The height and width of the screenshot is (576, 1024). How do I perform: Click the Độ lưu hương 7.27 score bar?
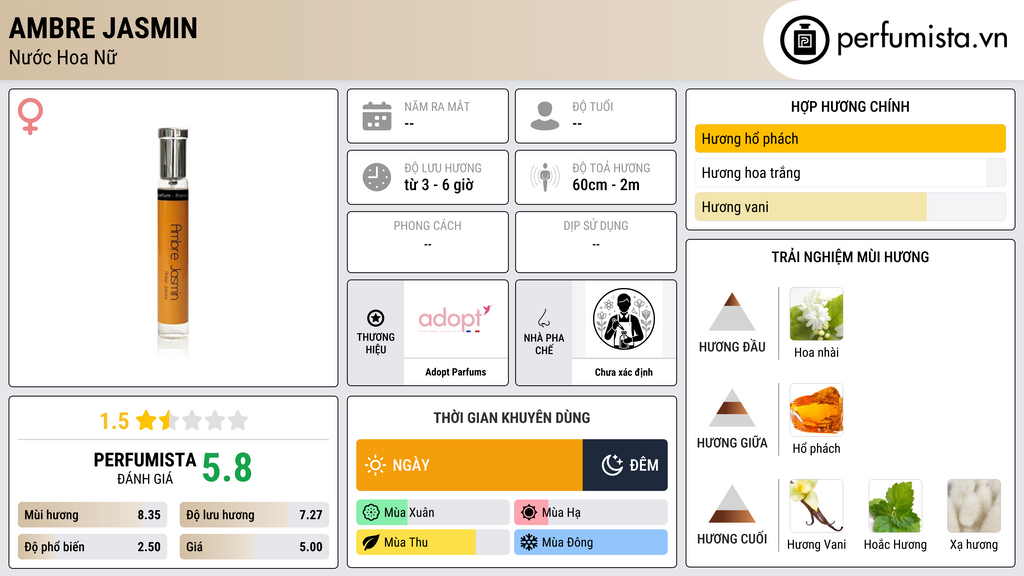(254, 515)
